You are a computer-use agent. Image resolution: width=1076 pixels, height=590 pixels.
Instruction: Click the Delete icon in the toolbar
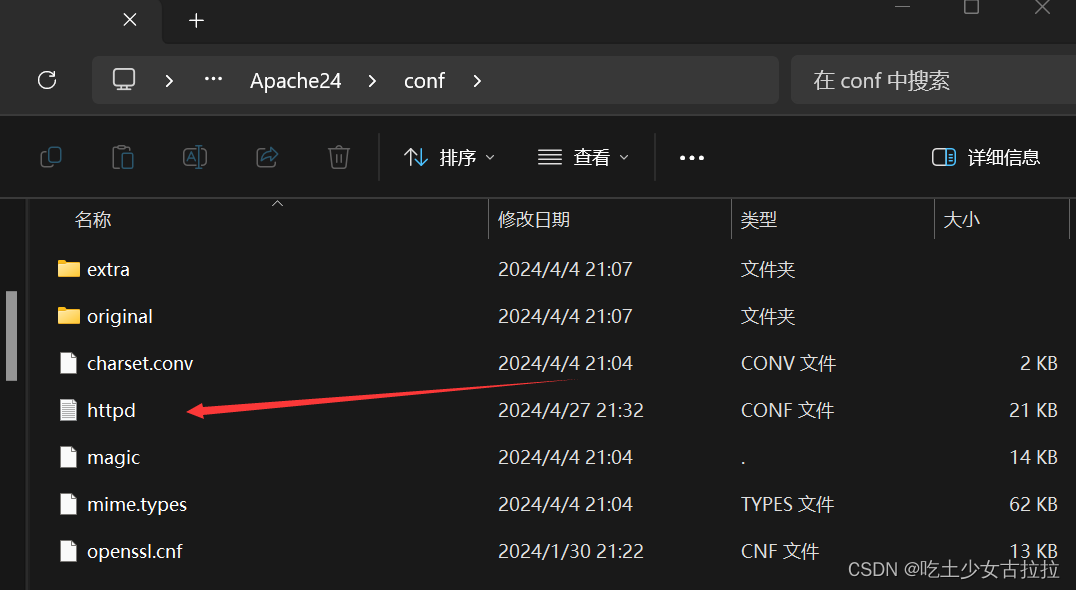(x=339, y=157)
